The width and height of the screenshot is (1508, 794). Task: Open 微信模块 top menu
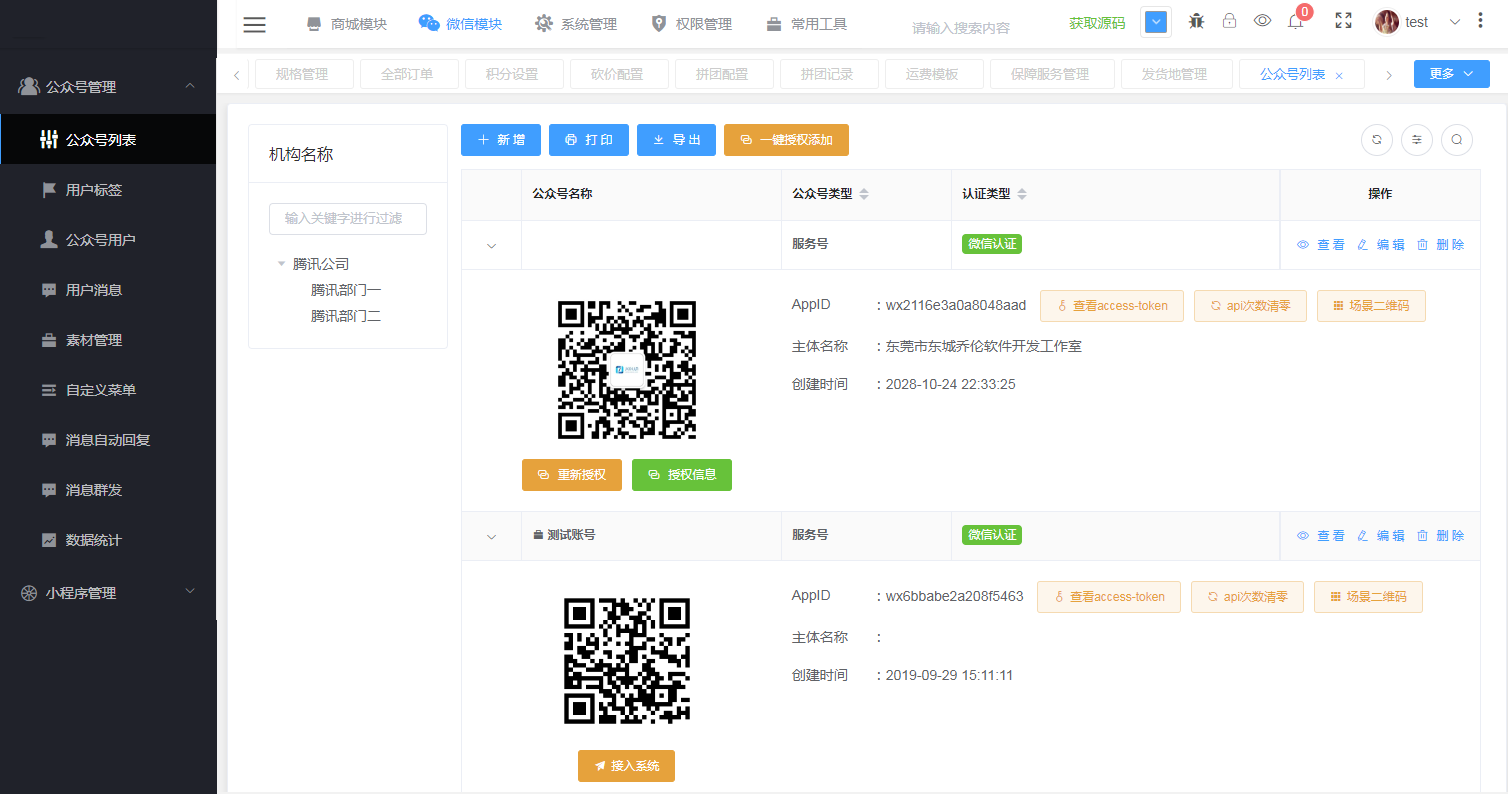(460, 24)
